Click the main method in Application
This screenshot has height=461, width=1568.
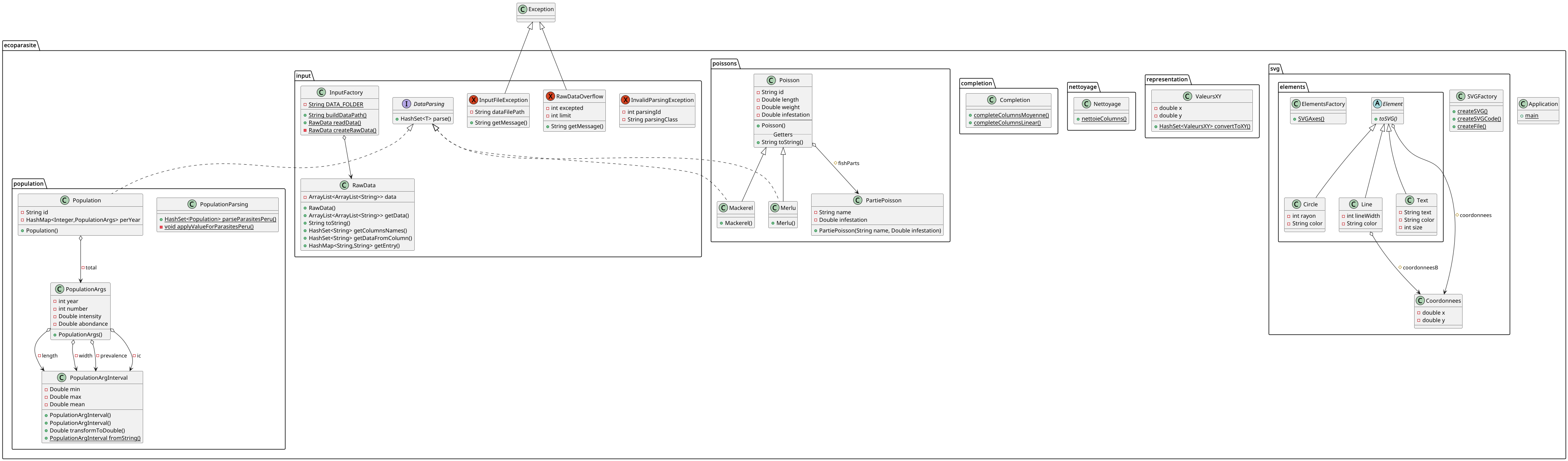(1532, 116)
